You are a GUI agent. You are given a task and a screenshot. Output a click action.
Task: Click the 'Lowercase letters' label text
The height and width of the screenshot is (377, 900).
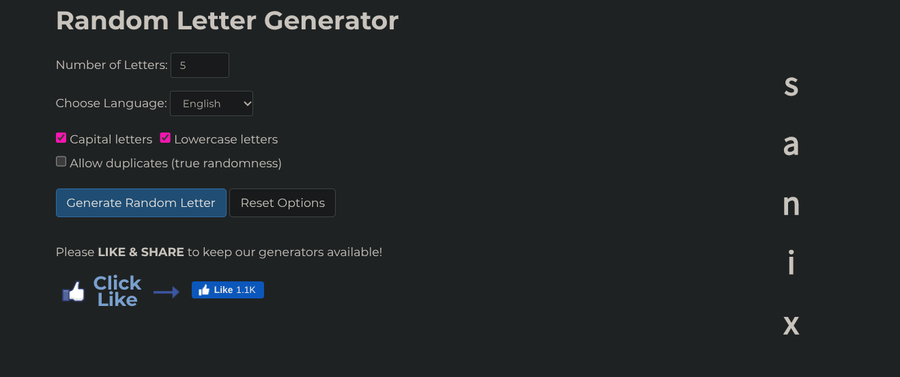tap(226, 139)
